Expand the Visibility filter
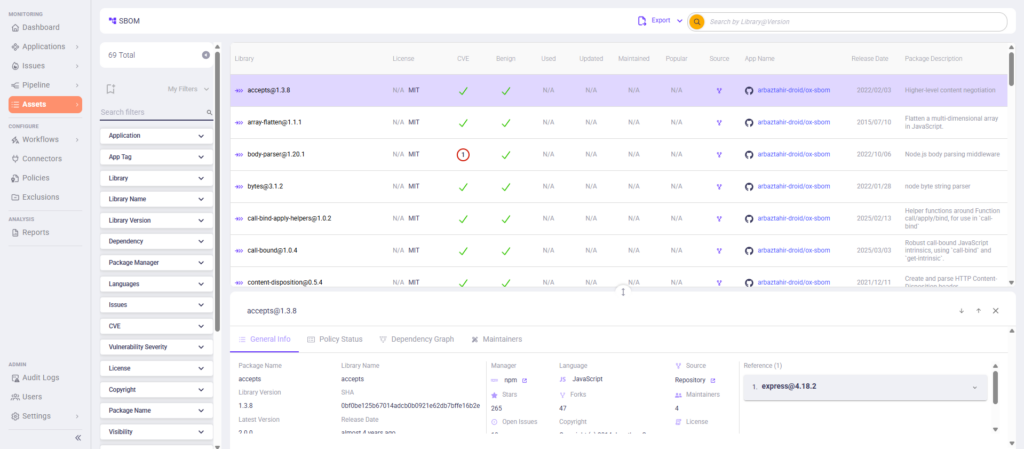 coord(157,432)
